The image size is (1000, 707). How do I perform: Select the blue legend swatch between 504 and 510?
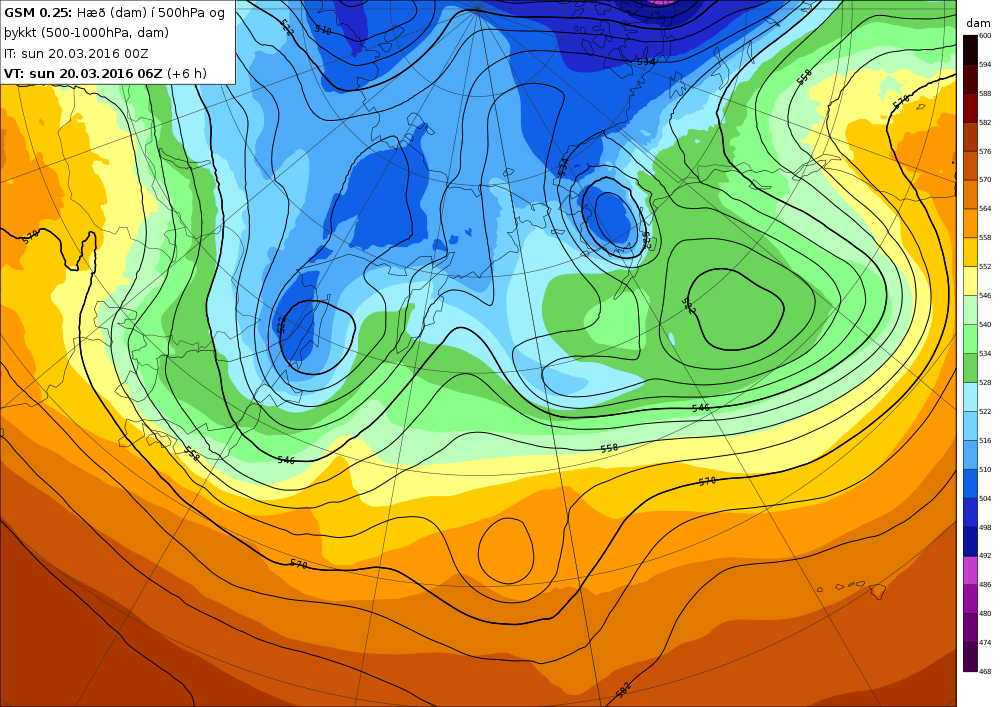tap(969, 483)
